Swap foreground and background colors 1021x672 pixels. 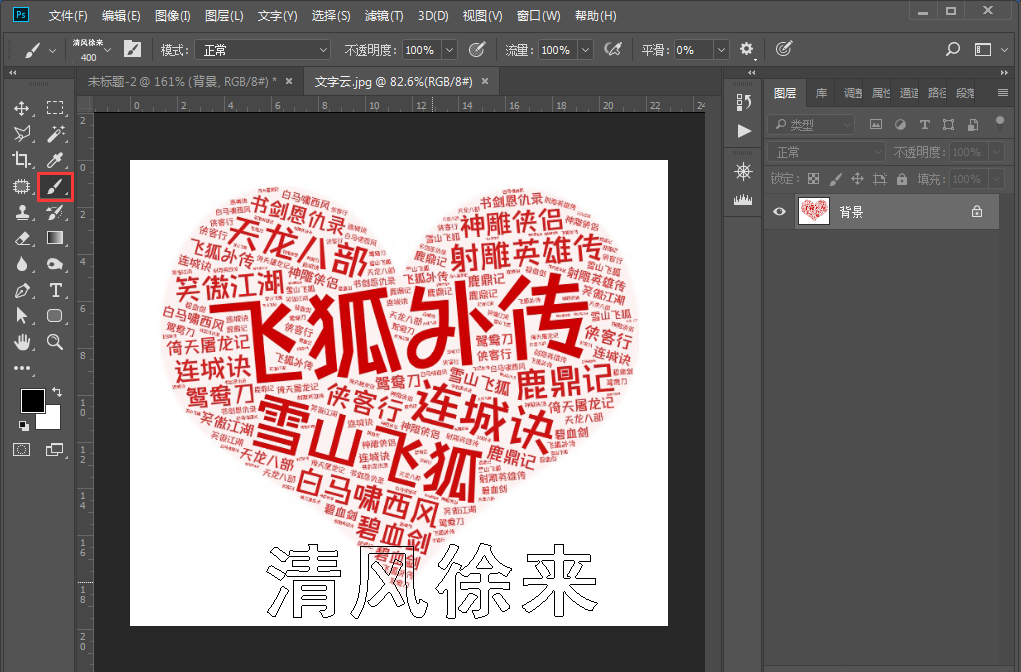57,391
